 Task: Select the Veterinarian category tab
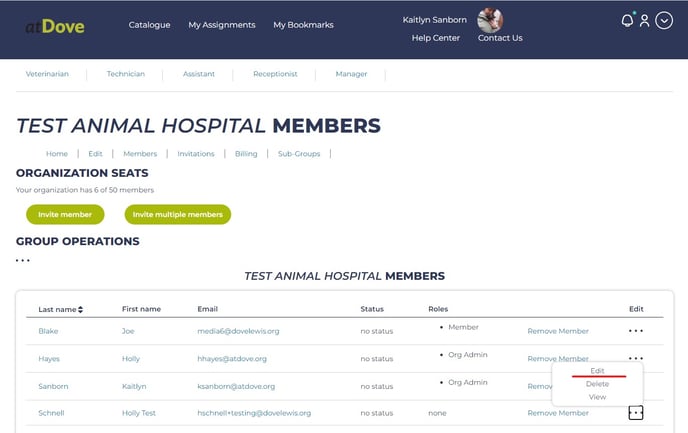pos(47,74)
